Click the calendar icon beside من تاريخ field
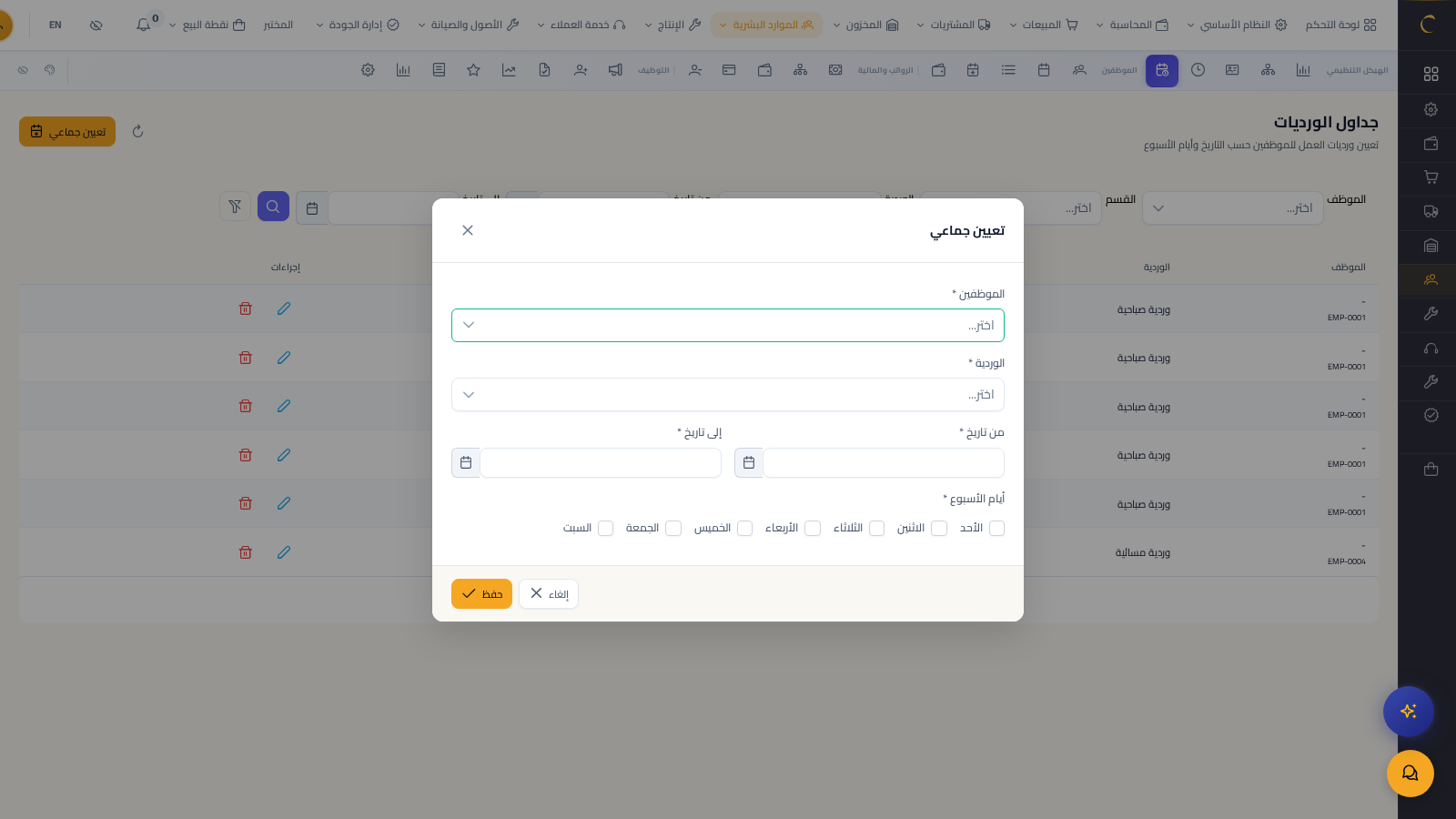 click(x=748, y=462)
